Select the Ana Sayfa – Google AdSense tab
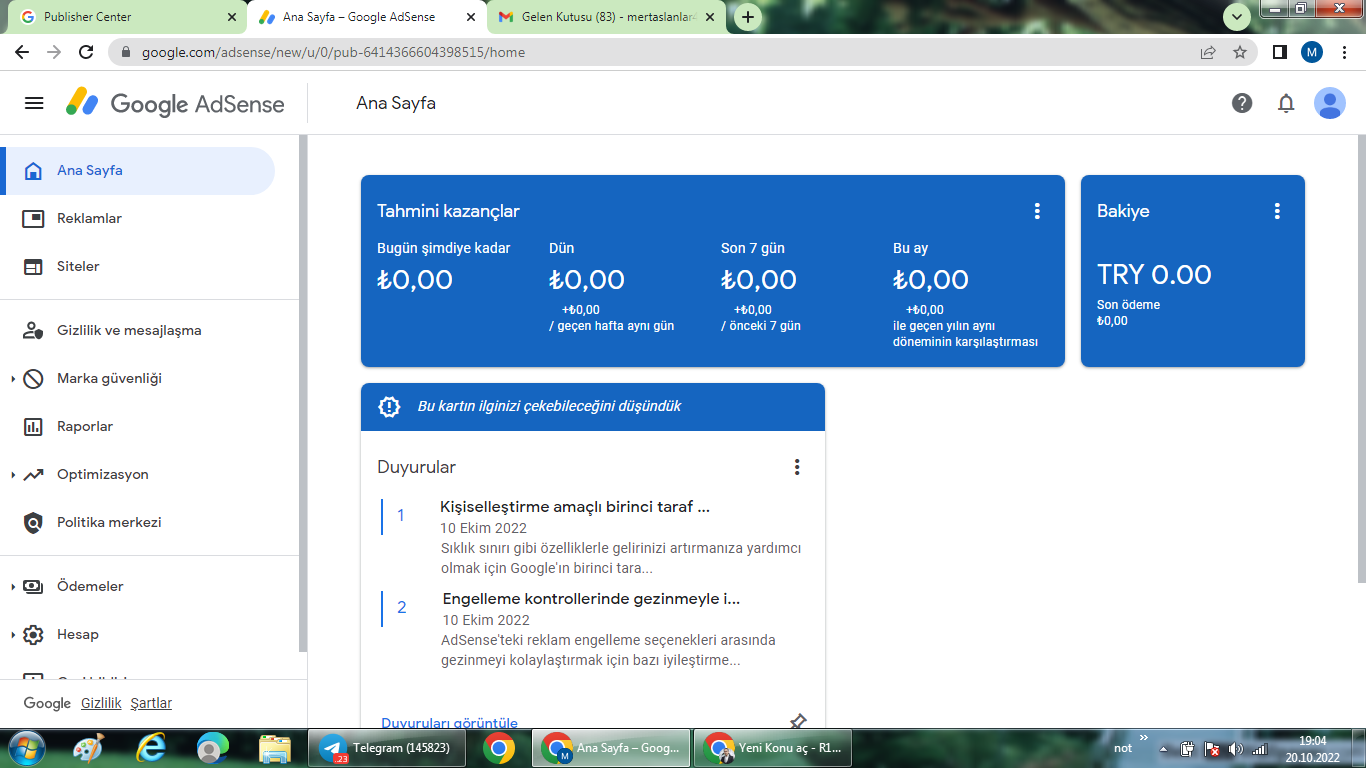Viewport: 1366px width, 768px height. (x=367, y=17)
